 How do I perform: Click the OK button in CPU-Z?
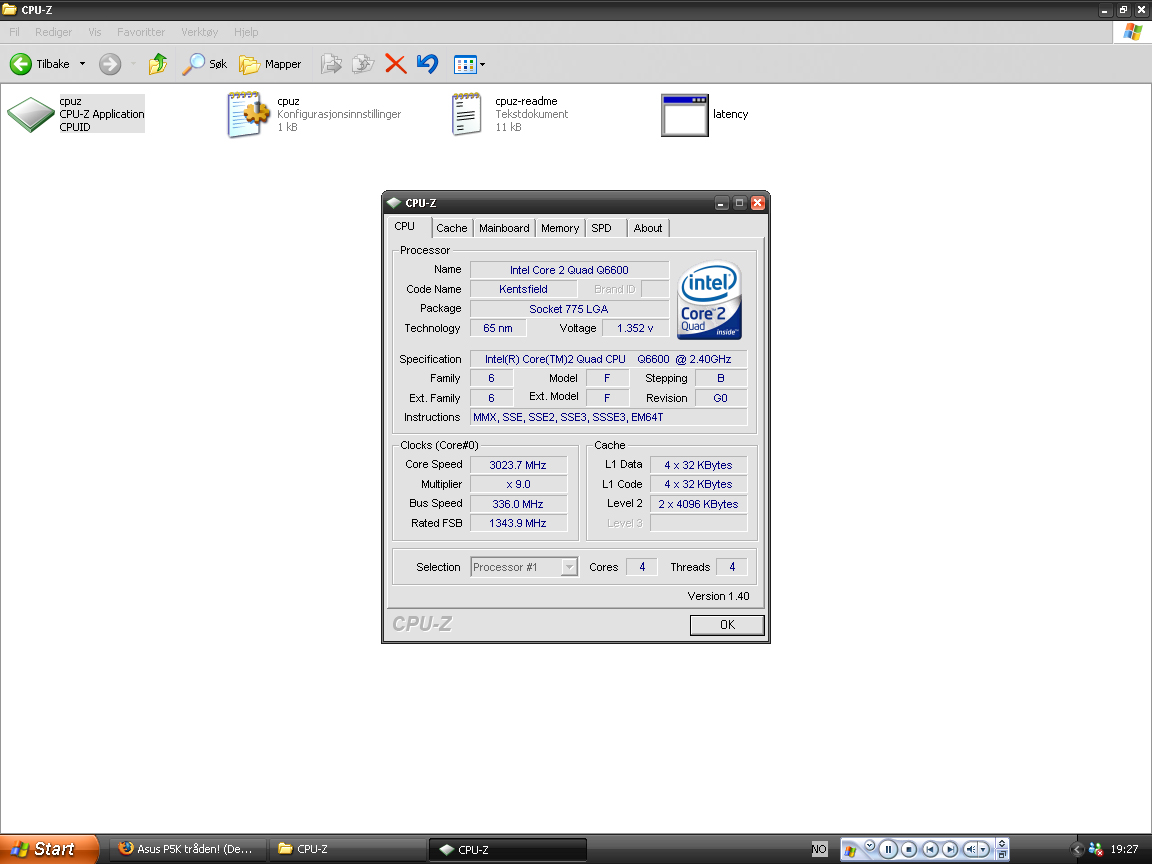pos(727,624)
